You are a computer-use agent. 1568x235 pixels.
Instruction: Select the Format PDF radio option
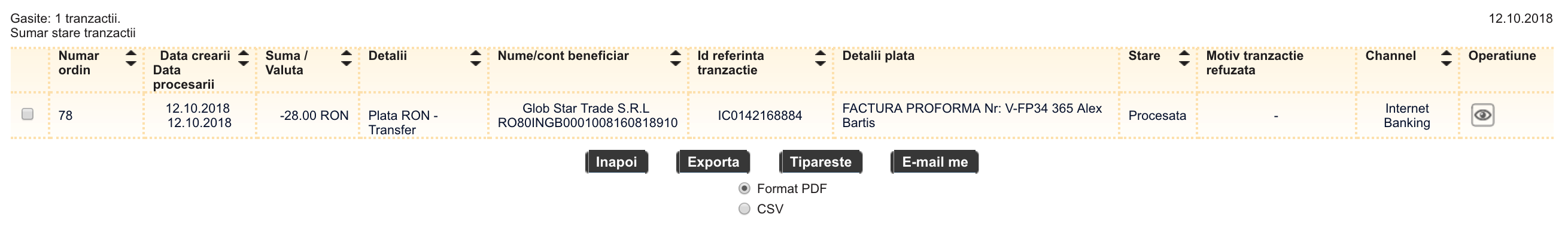744,188
